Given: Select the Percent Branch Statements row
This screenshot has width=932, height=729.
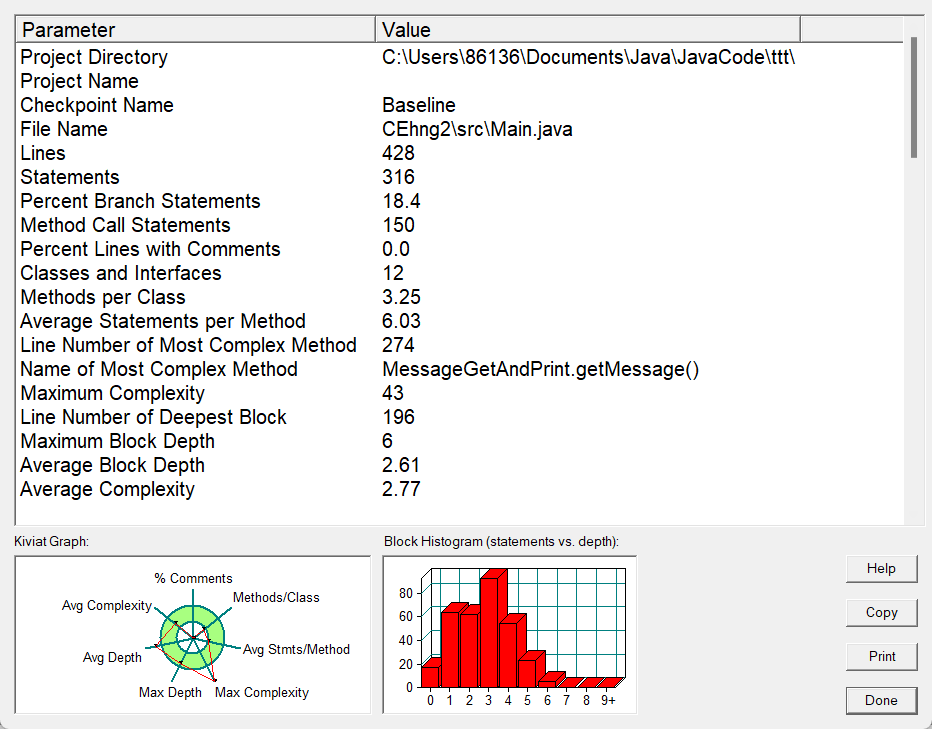Looking at the screenshot, I should (x=140, y=201).
